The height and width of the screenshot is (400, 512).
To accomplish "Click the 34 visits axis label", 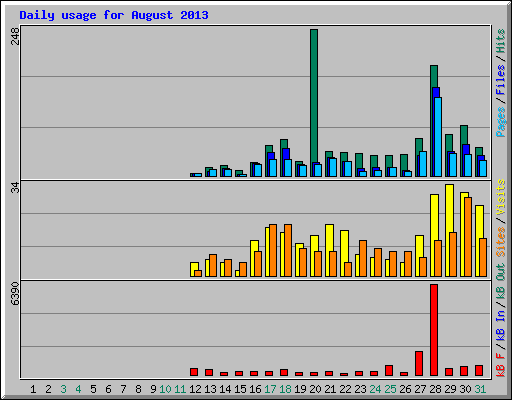I will pos(15,188).
